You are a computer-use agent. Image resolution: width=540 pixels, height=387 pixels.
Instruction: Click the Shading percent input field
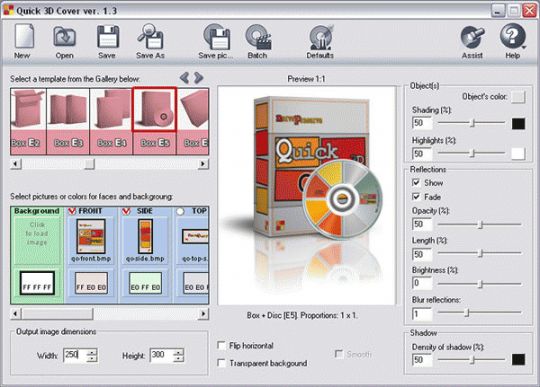(x=422, y=123)
